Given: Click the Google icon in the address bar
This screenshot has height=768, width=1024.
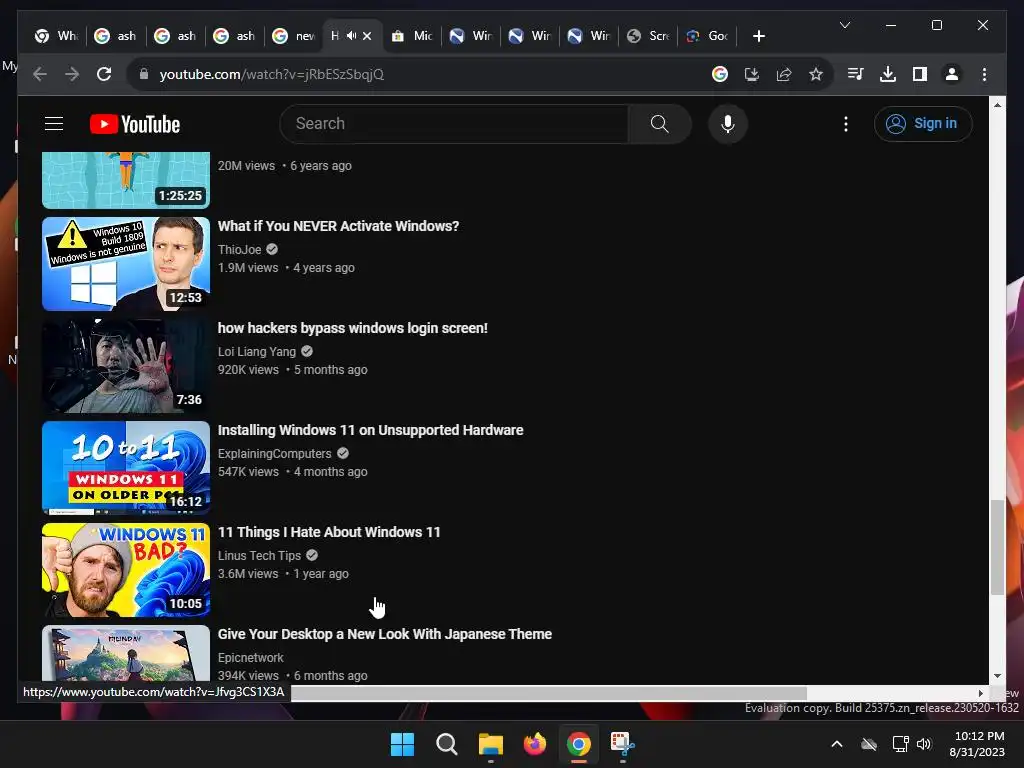Looking at the screenshot, I should pos(720,74).
